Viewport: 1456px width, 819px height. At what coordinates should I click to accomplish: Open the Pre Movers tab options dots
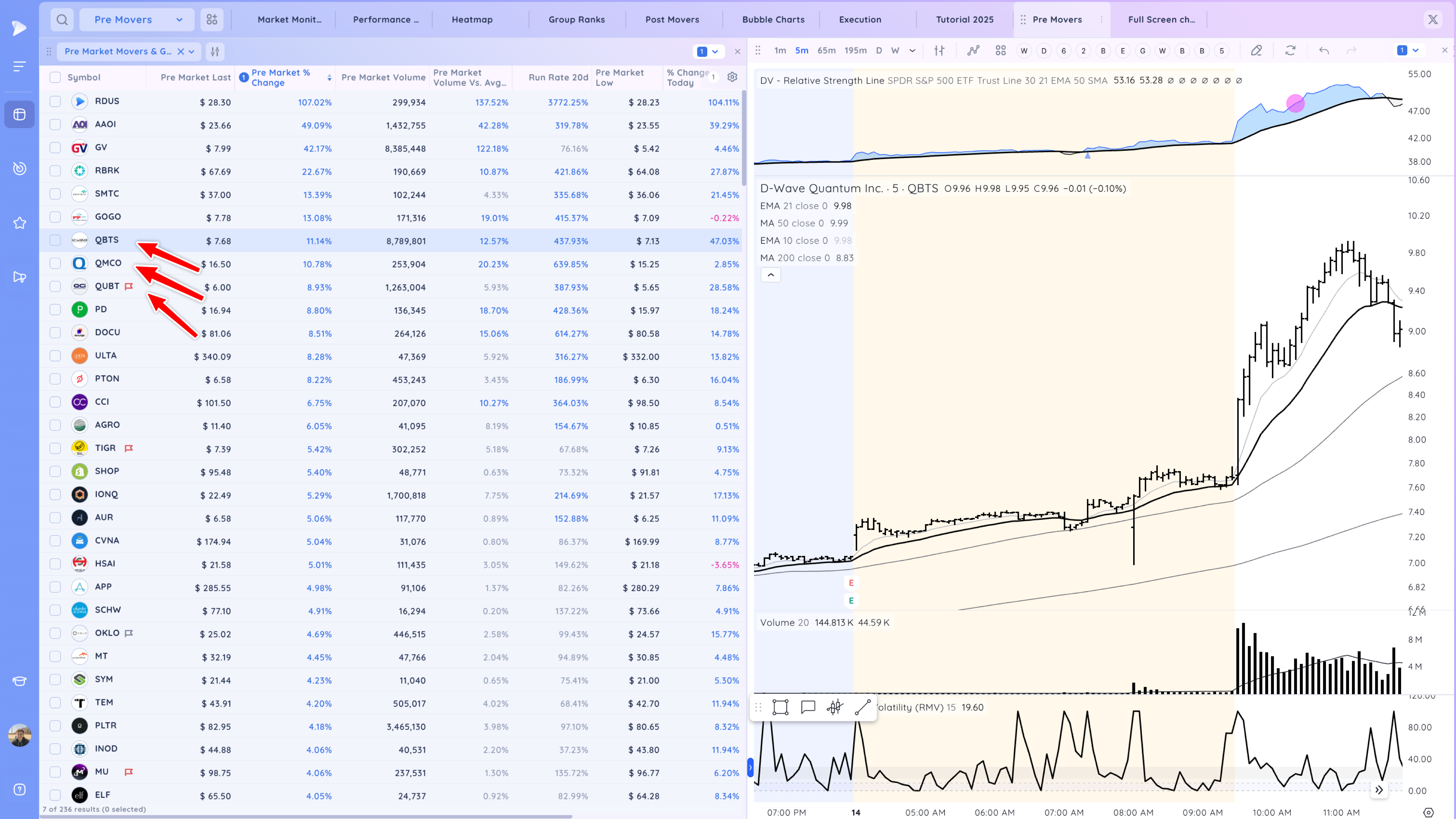(1101, 20)
